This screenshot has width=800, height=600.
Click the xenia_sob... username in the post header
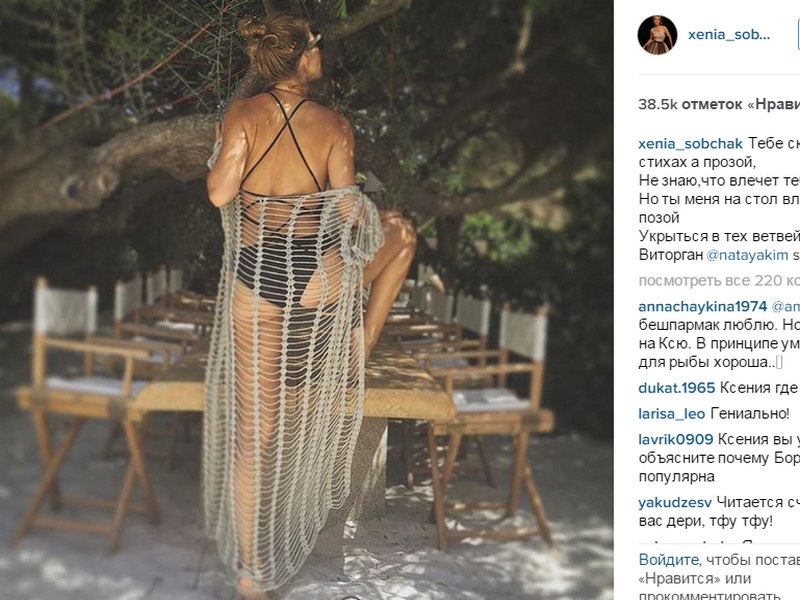pyautogui.click(x=729, y=35)
